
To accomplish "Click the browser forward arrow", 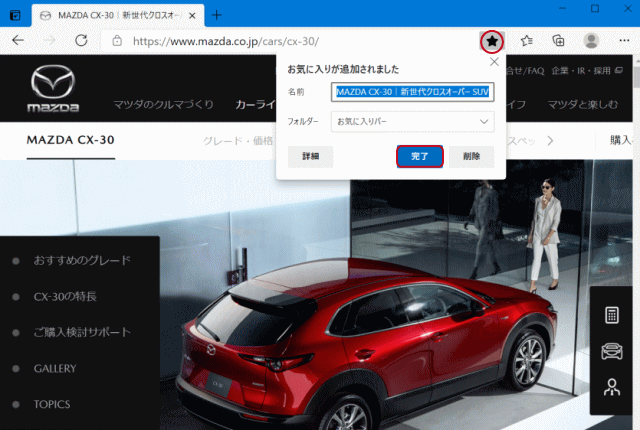I will coord(49,40).
